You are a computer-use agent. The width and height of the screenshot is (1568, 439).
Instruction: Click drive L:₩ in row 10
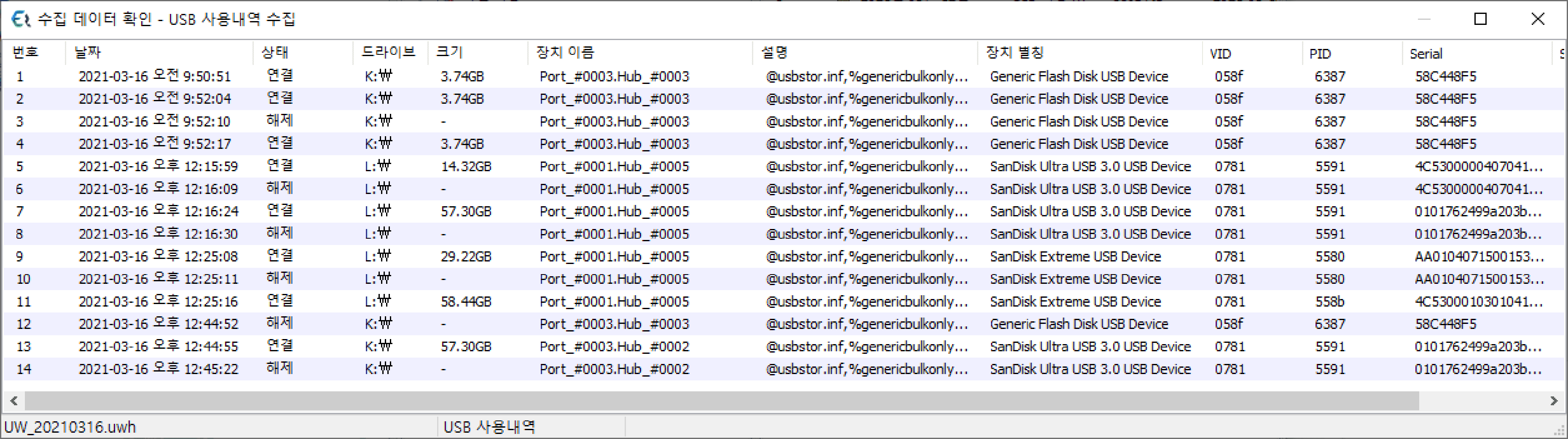[x=378, y=279]
